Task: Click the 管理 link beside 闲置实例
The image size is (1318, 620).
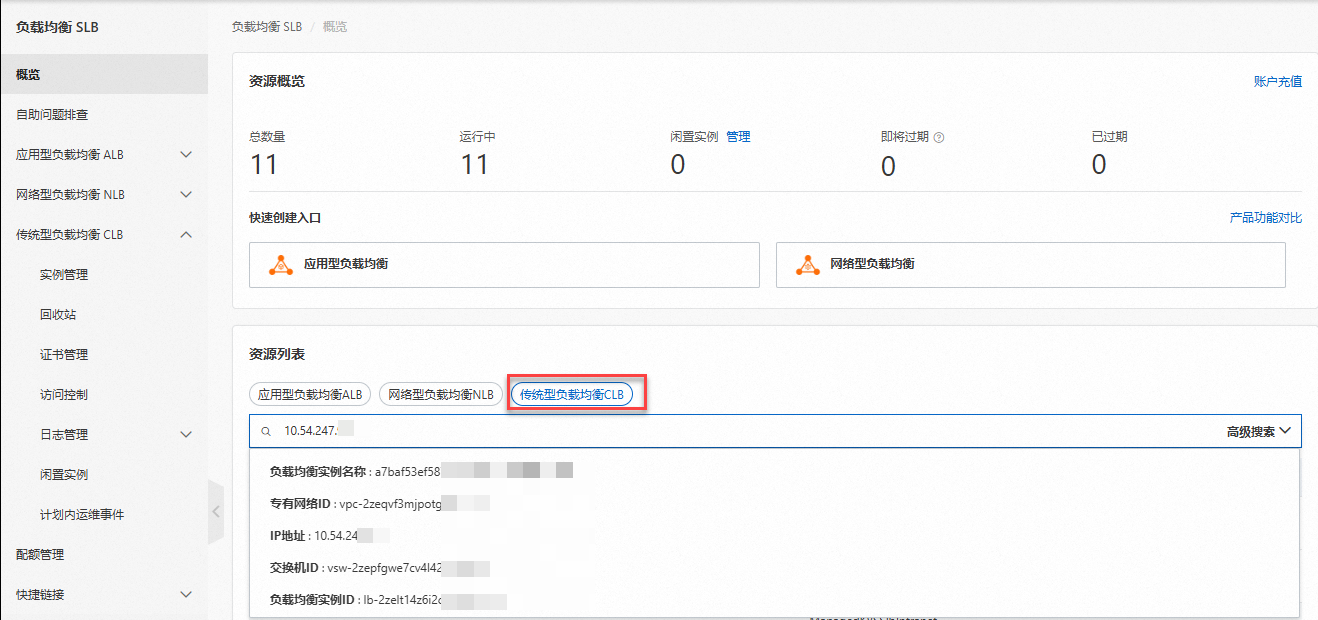Action: click(738, 137)
